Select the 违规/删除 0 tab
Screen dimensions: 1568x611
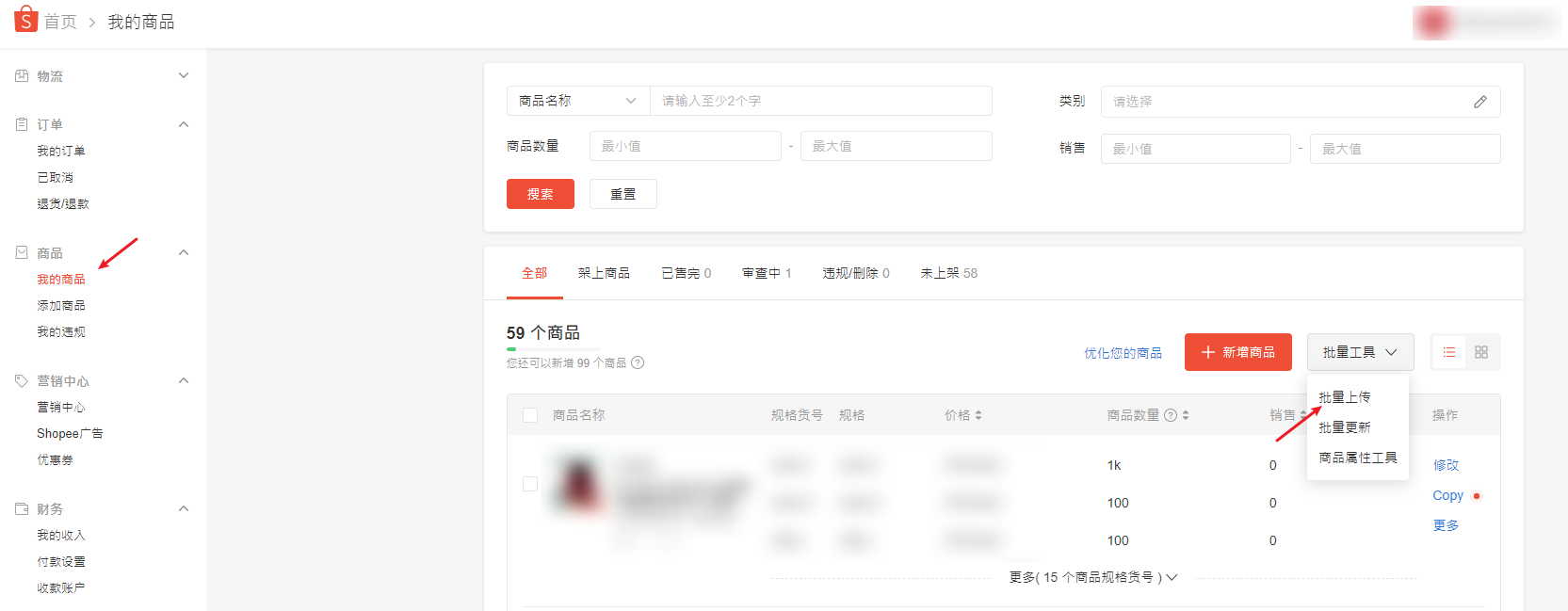pos(856,273)
